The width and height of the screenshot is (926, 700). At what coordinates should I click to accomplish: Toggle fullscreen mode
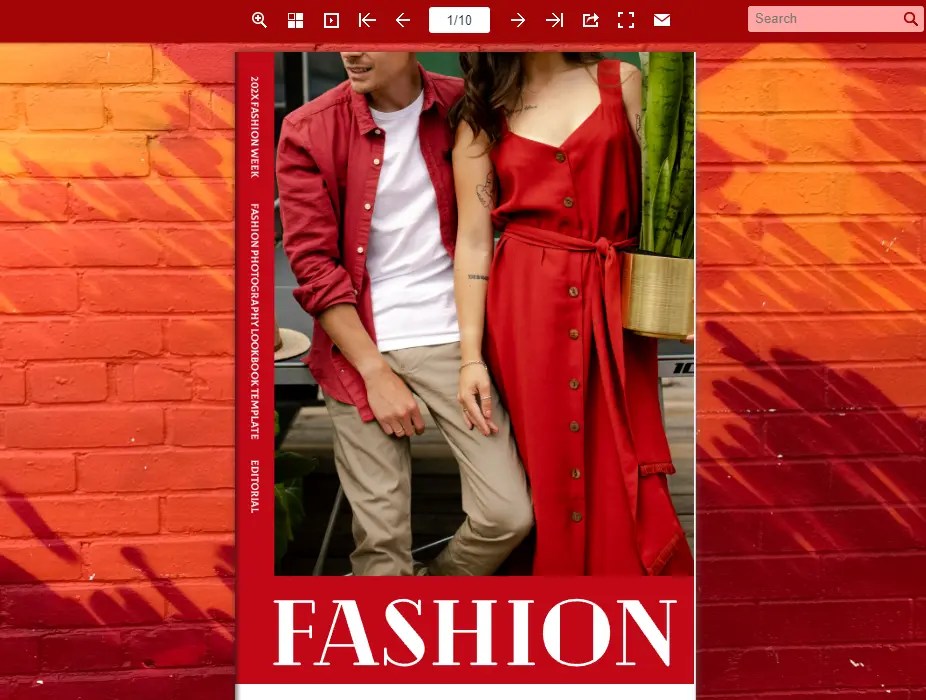[x=626, y=20]
